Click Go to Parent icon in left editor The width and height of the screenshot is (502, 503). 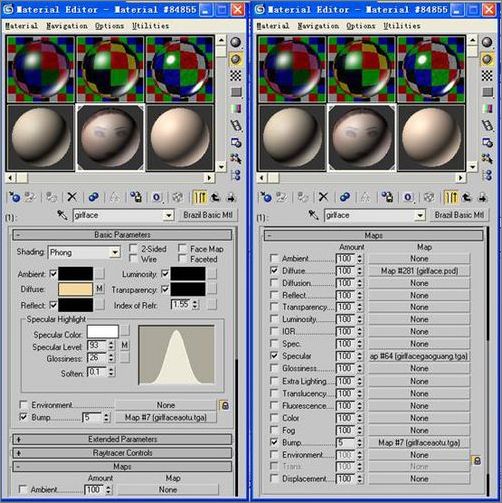(216, 197)
